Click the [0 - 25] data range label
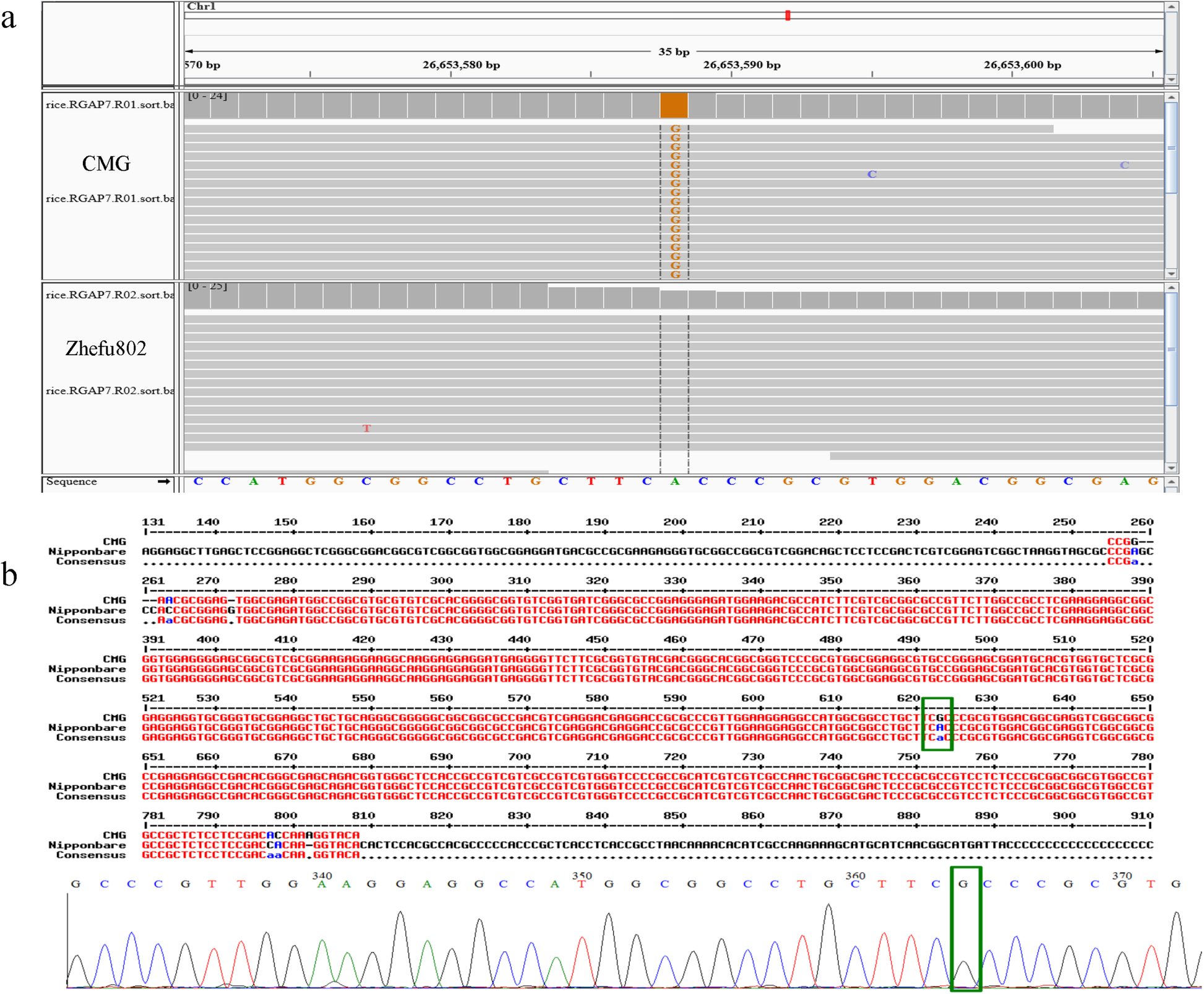Viewport: 1204px width, 994px height. pyautogui.click(x=207, y=286)
